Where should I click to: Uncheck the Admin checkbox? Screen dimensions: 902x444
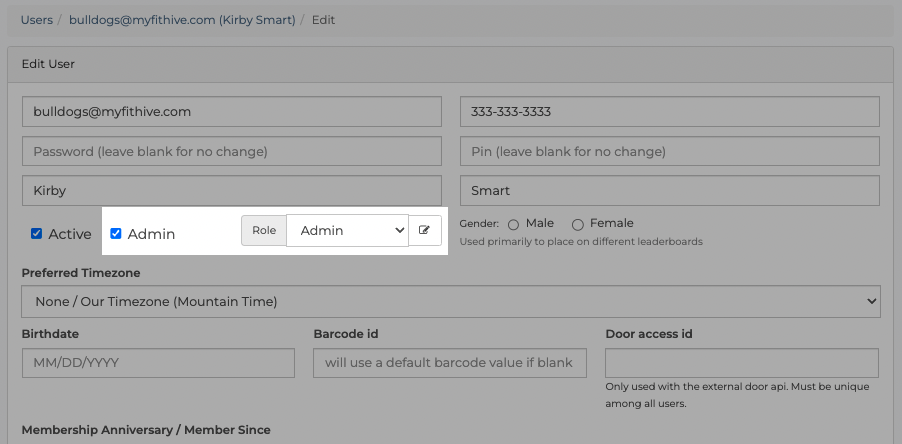pyautogui.click(x=116, y=234)
